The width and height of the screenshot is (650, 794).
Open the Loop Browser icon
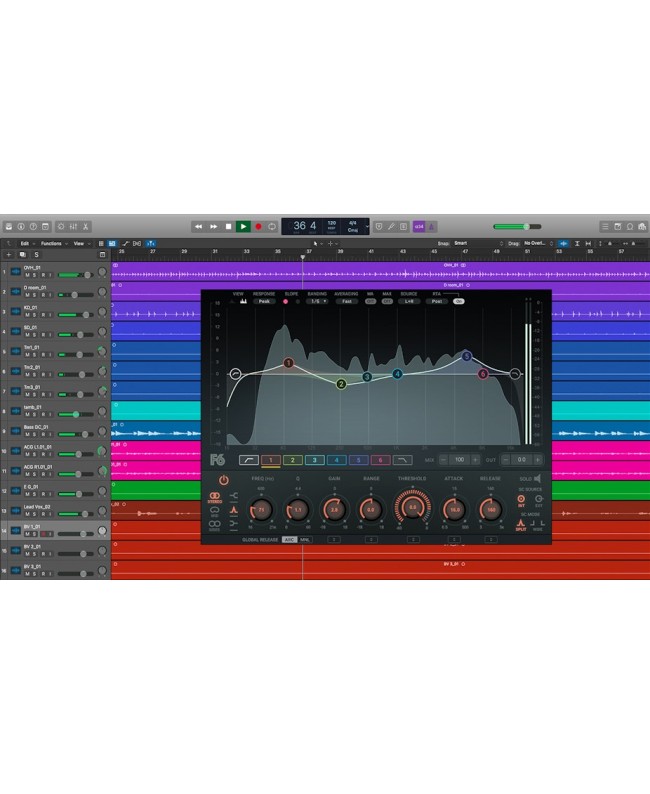(x=630, y=226)
